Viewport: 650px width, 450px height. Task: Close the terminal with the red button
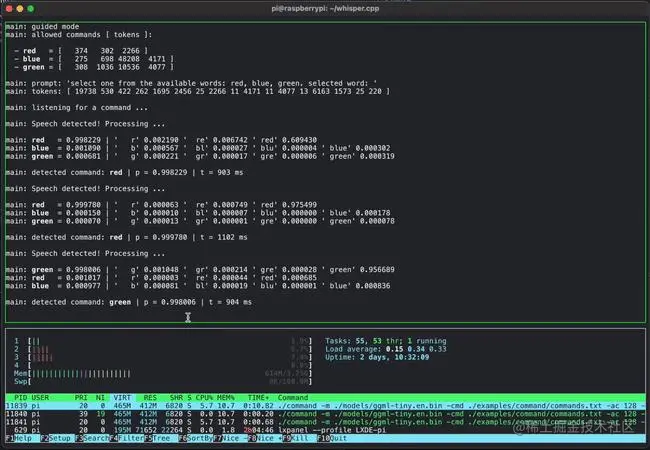(x=9, y=8)
